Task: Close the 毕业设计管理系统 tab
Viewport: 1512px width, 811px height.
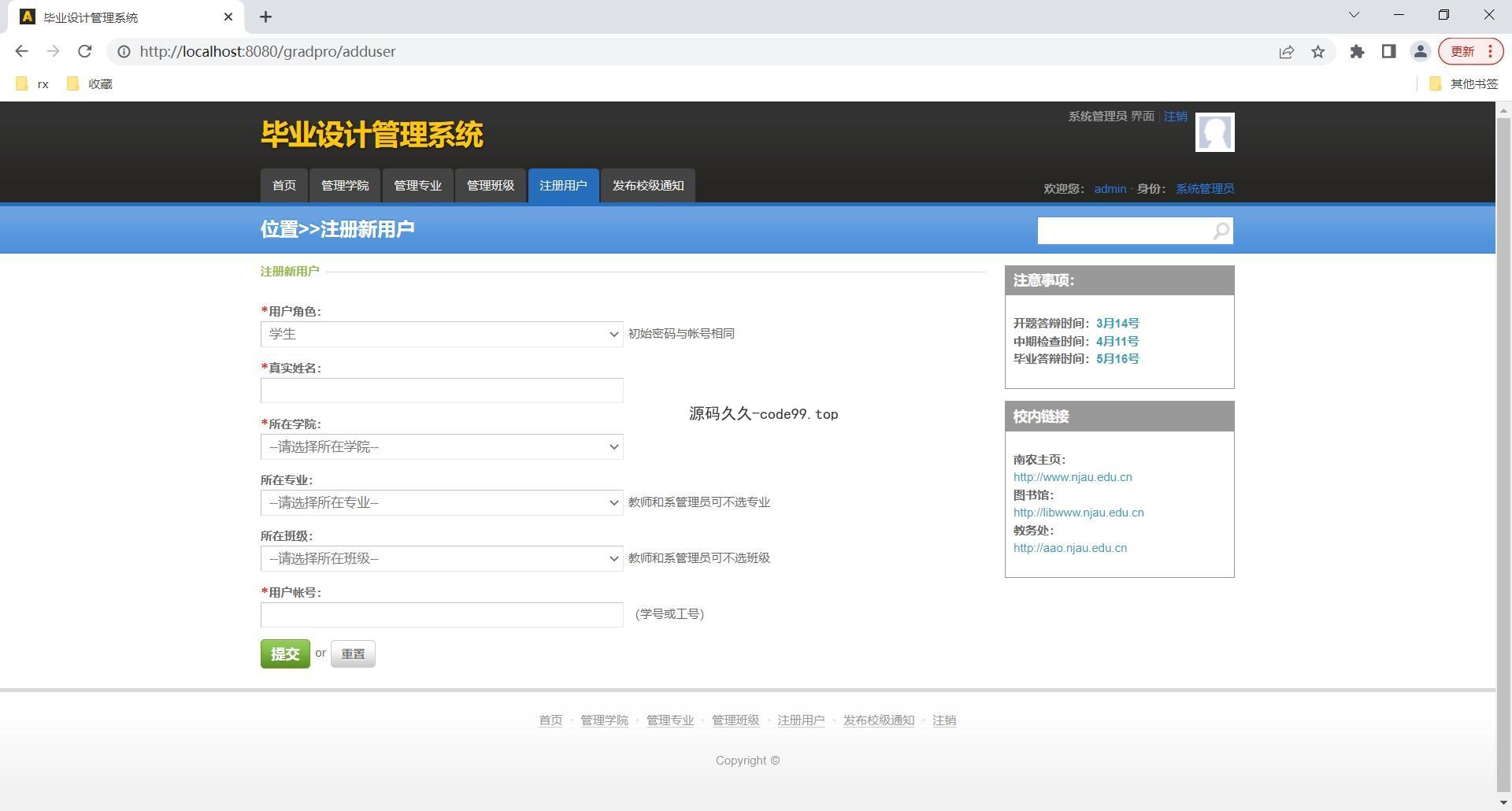Action: point(228,17)
